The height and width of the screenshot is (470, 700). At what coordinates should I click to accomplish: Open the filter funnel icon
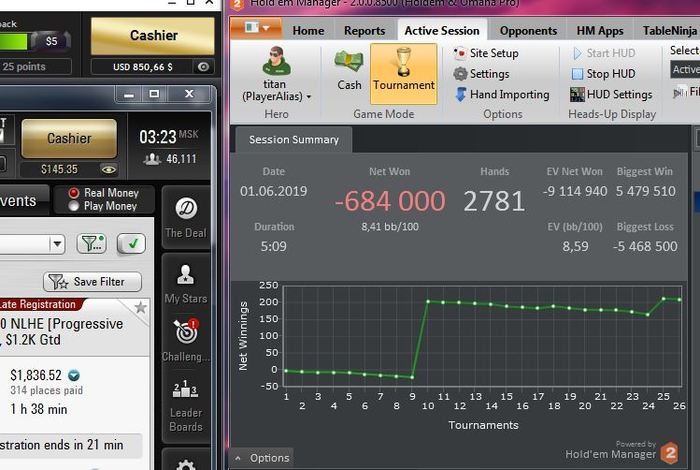(x=92, y=244)
